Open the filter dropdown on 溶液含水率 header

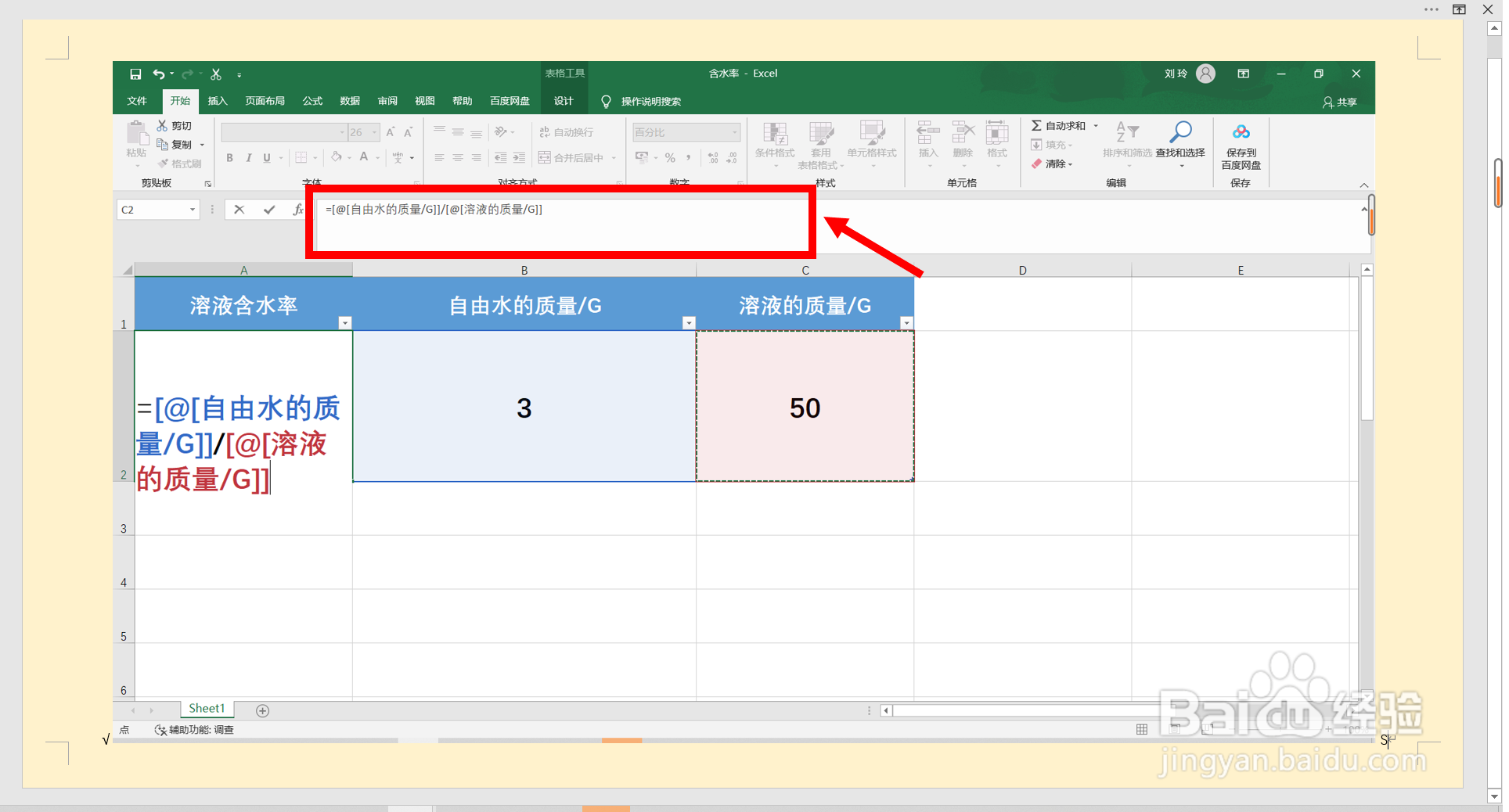click(344, 322)
